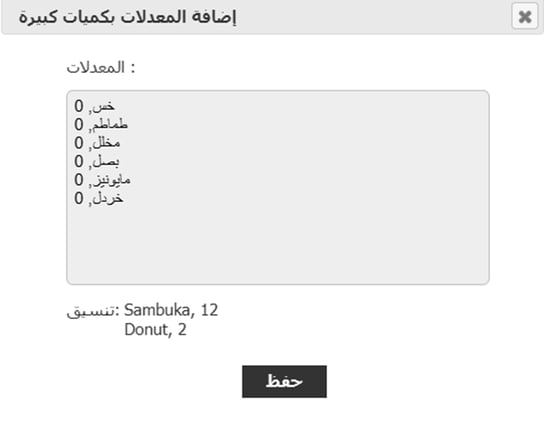Place cursor on the خردل line
The width and height of the screenshot is (544, 425).
point(99,198)
